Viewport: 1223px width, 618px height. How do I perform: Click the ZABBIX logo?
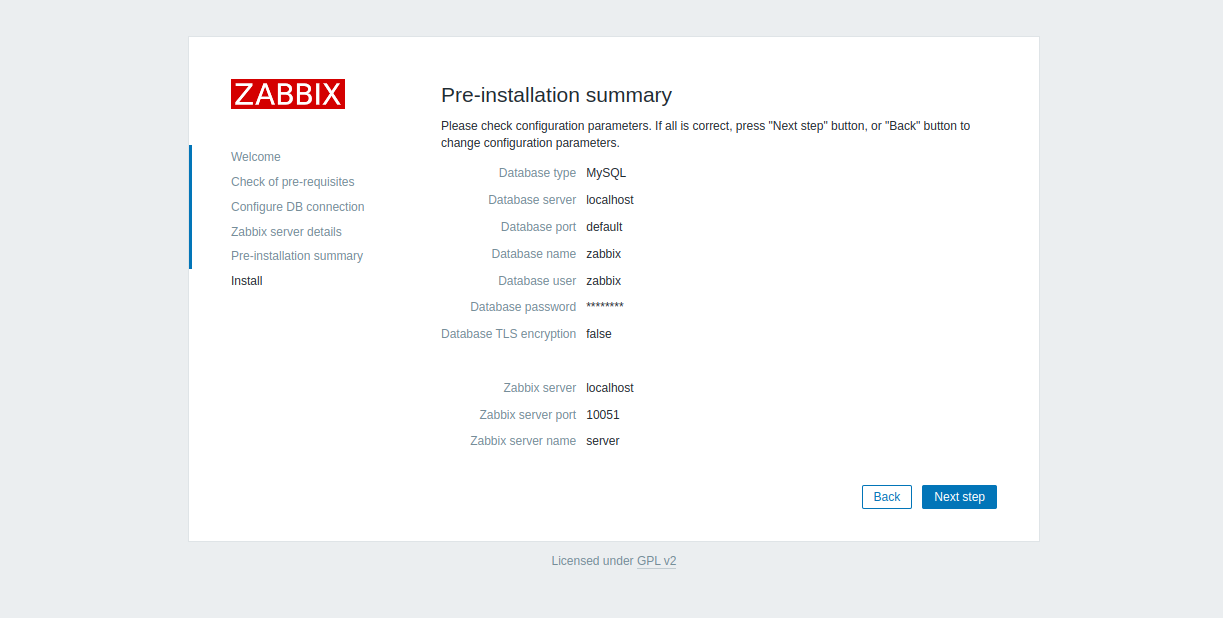288,94
